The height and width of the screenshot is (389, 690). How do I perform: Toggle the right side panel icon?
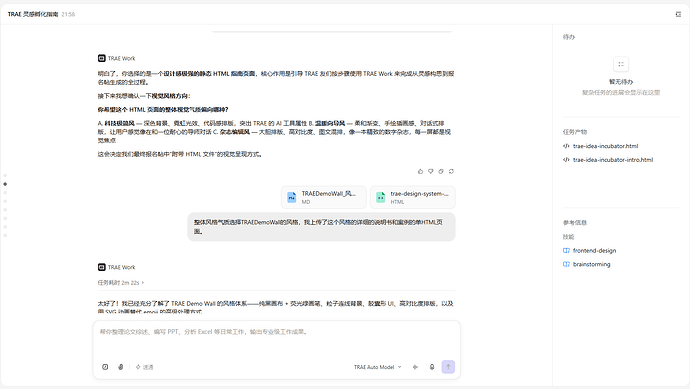click(x=678, y=14)
